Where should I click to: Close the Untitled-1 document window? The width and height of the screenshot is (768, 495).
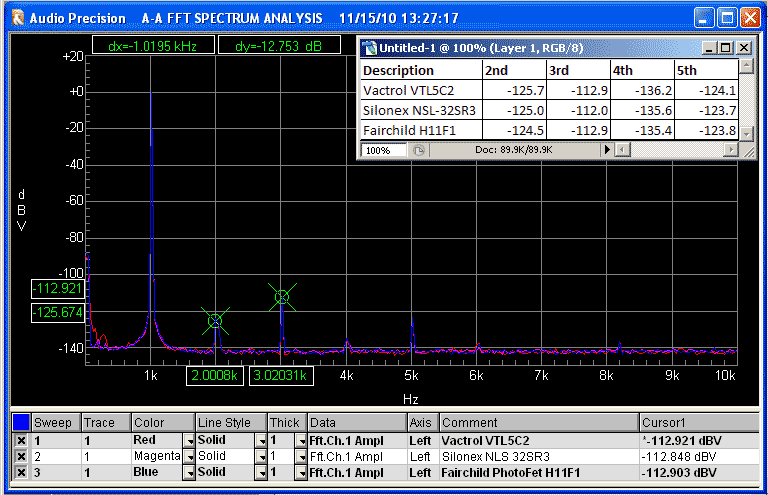[x=744, y=48]
